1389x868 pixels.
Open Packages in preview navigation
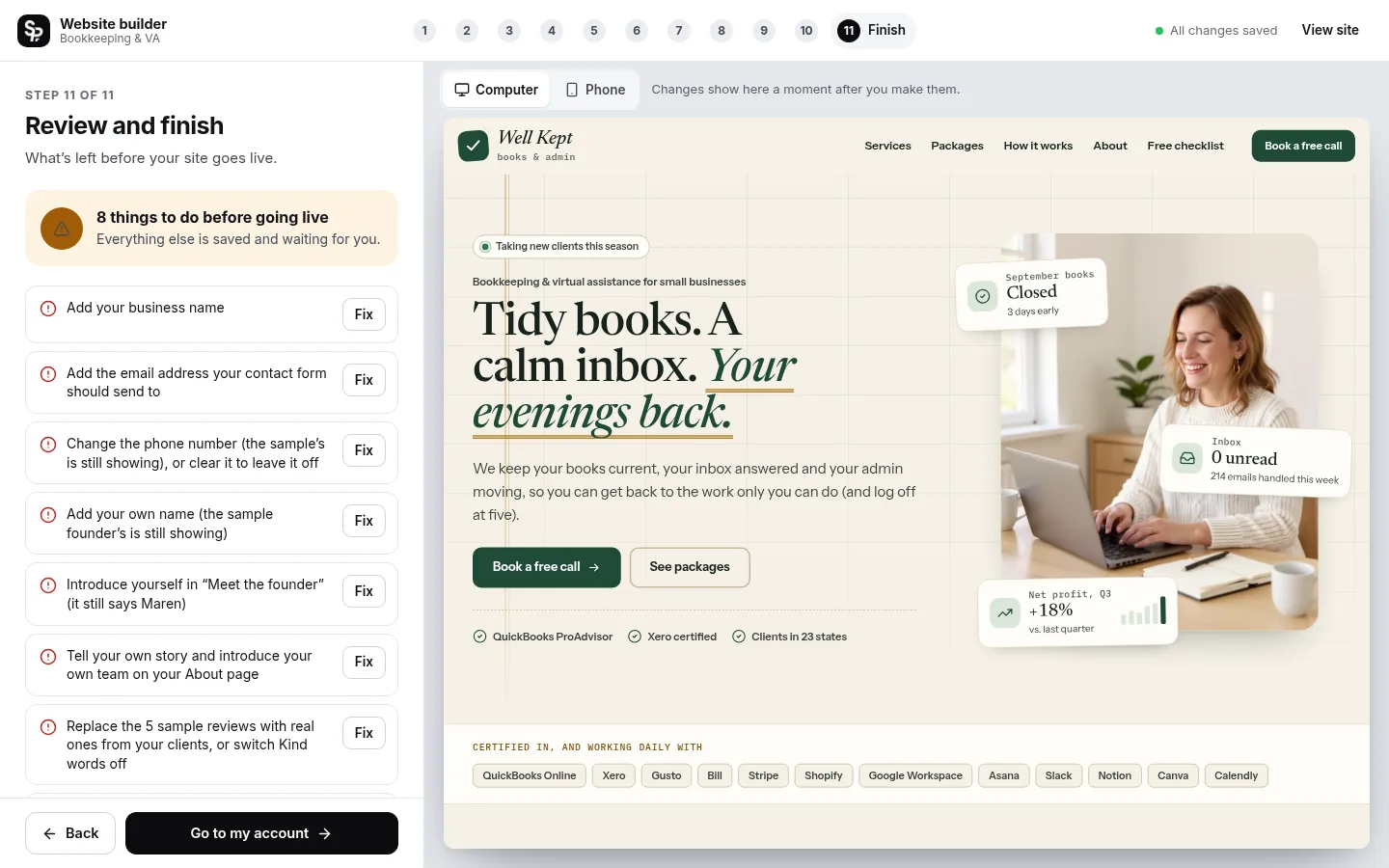pos(957,146)
